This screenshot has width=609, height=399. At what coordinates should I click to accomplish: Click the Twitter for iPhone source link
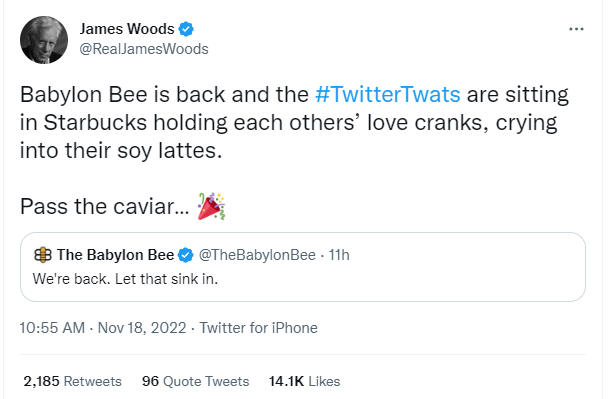pos(259,328)
